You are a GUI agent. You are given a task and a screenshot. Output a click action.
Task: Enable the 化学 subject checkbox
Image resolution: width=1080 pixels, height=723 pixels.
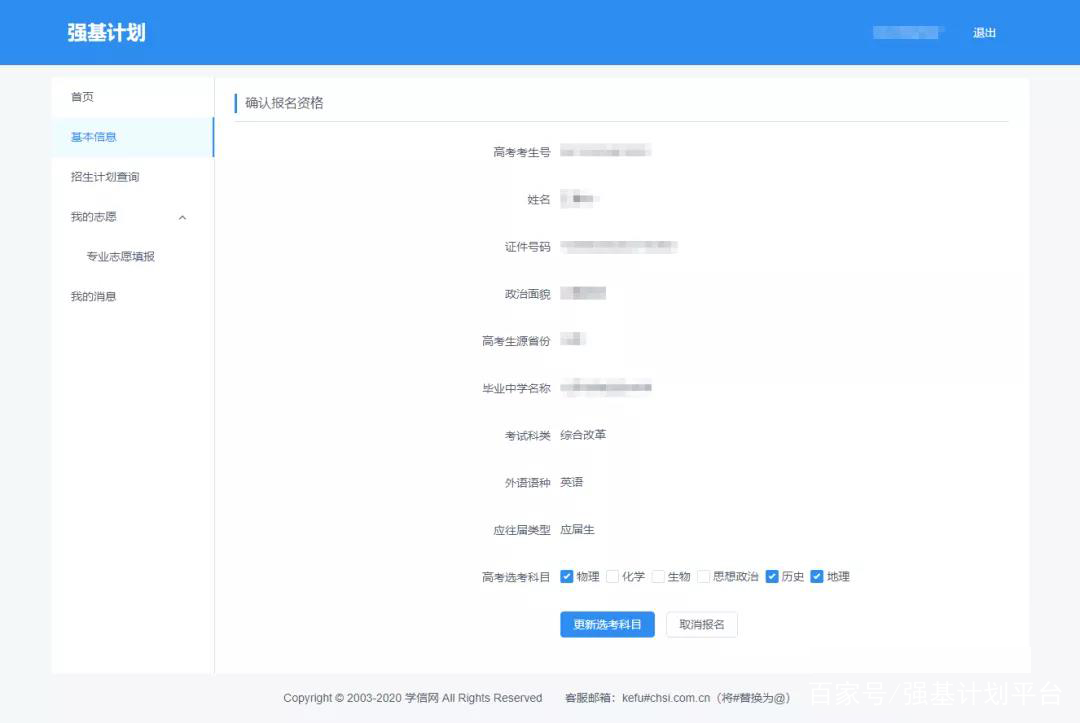pos(613,576)
